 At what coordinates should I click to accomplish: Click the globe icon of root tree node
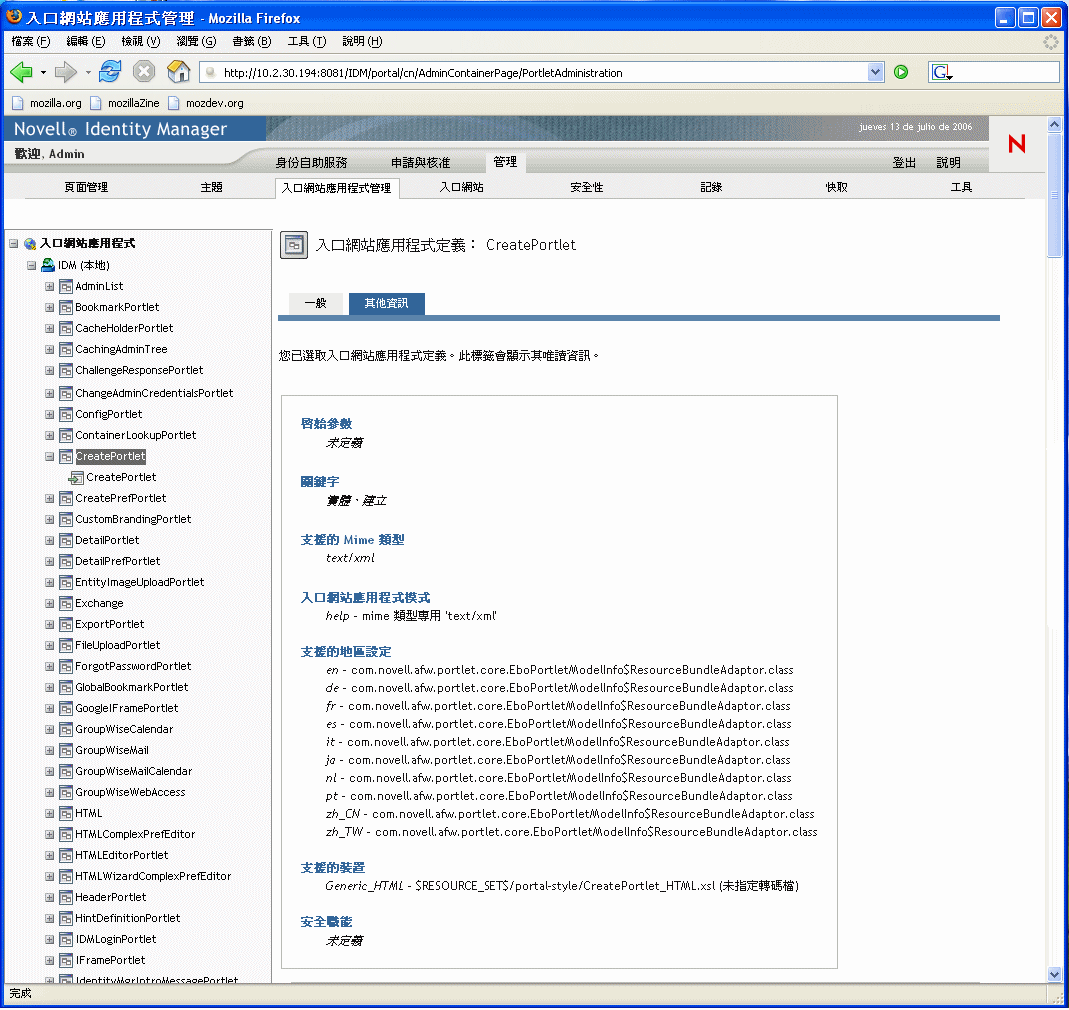[30, 243]
